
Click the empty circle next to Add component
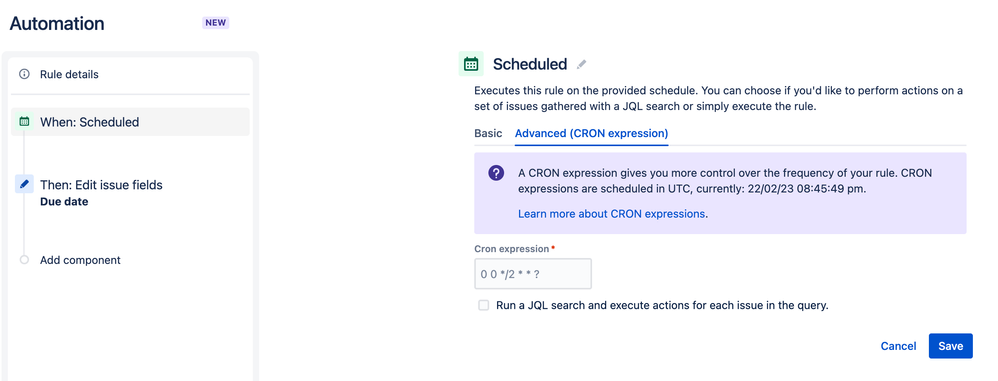(x=24, y=260)
